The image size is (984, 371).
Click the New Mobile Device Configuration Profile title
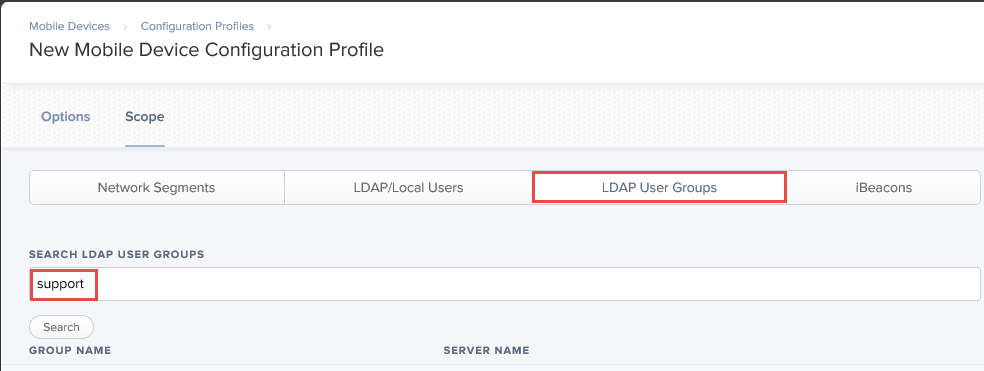[x=206, y=50]
